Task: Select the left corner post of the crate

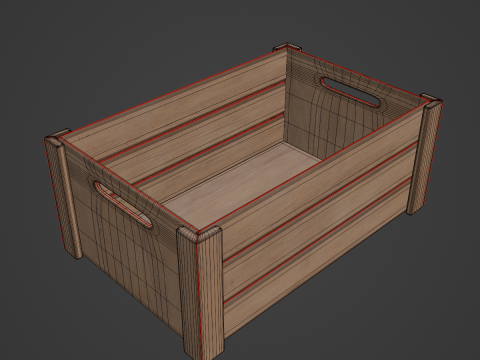Action: [63, 195]
